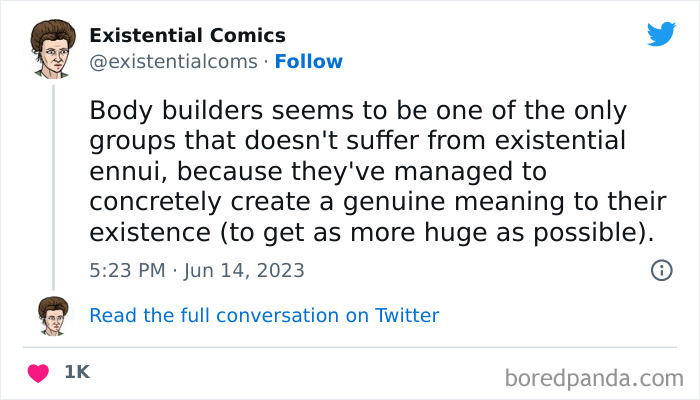The image size is (700, 400).
Task: Click the word "Twitter" in the conversation link
Action: click(406, 315)
